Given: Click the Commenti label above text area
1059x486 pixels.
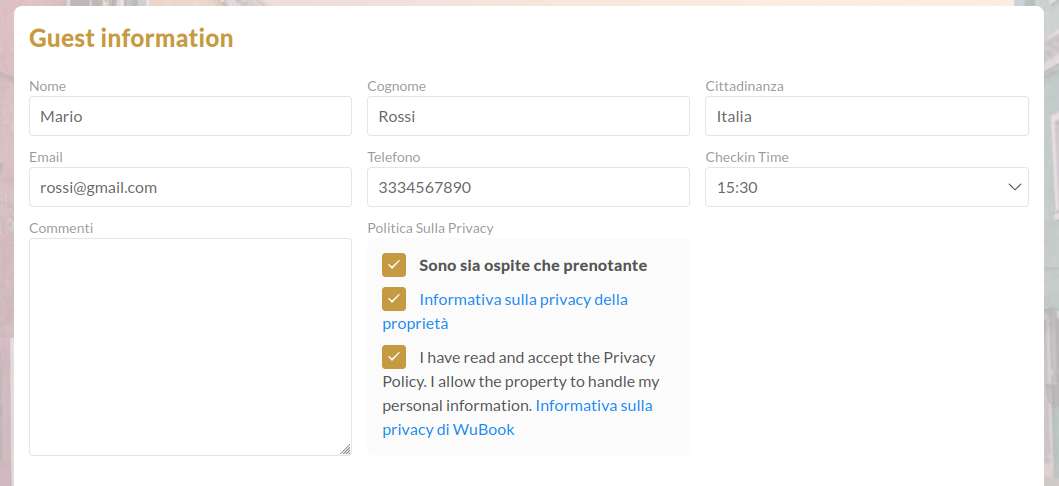Looking at the screenshot, I should click(x=61, y=228).
